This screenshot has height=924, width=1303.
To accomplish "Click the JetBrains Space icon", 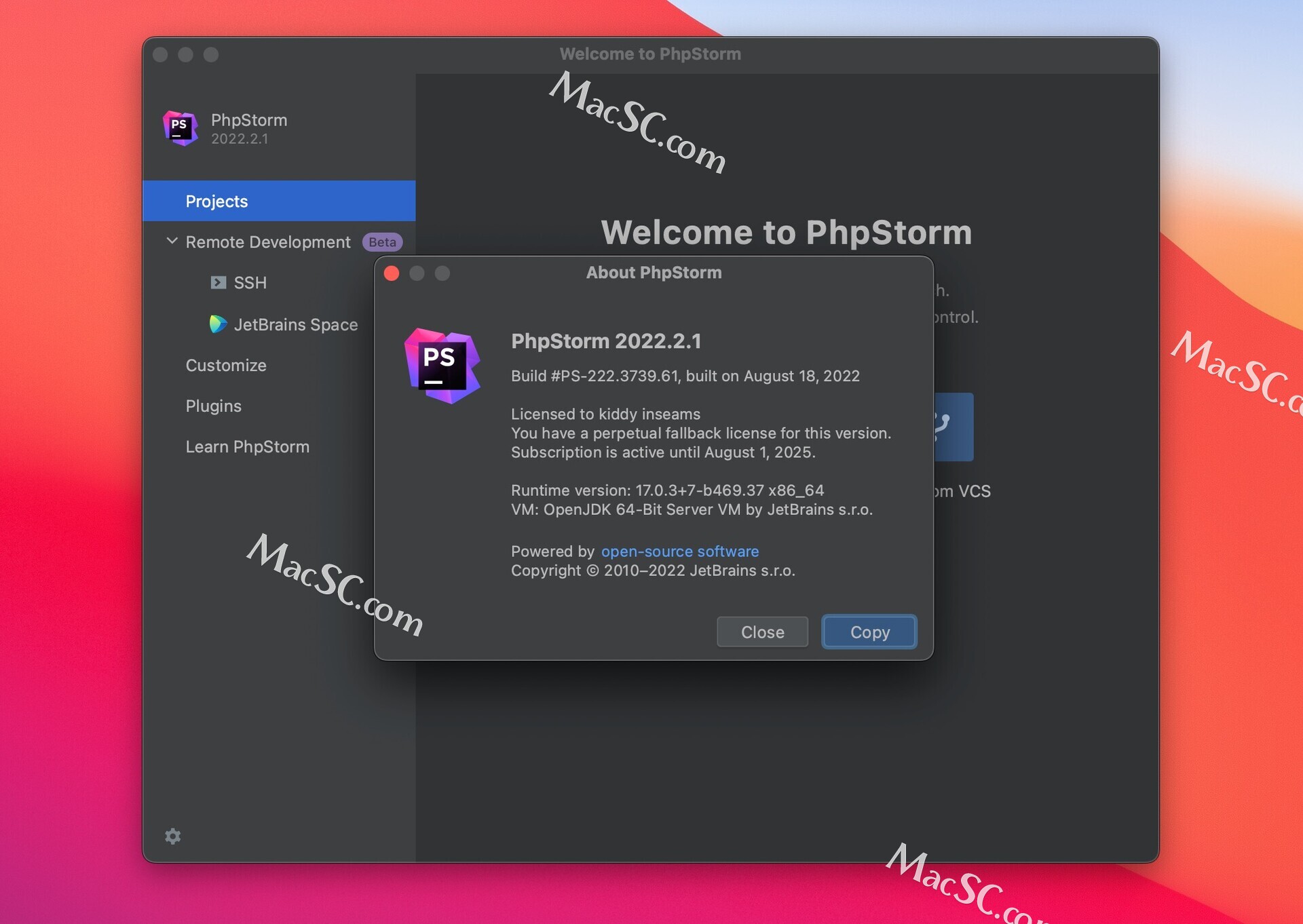I will [217, 324].
